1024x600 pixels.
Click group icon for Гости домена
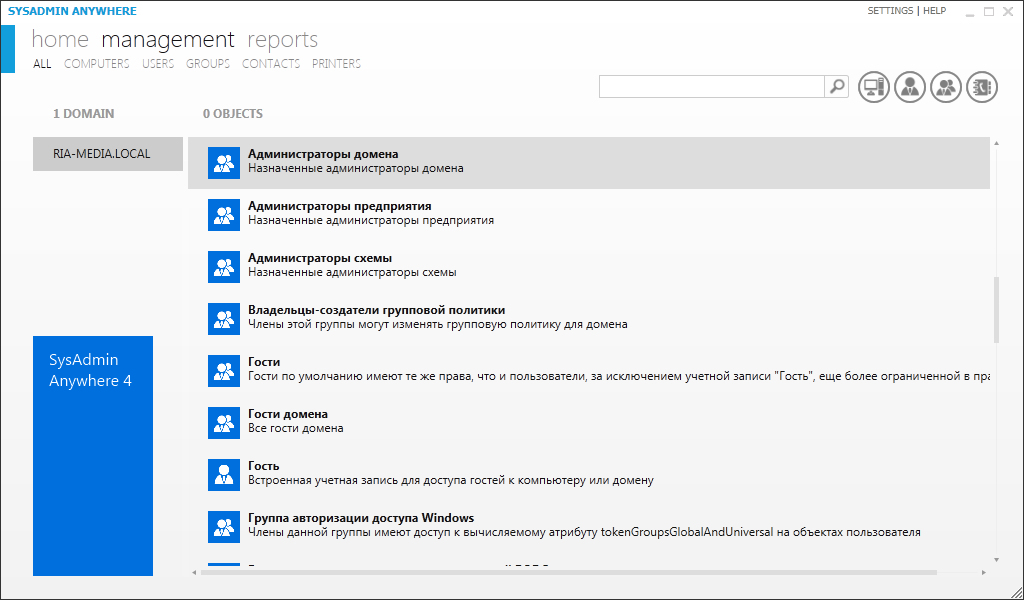[x=224, y=423]
